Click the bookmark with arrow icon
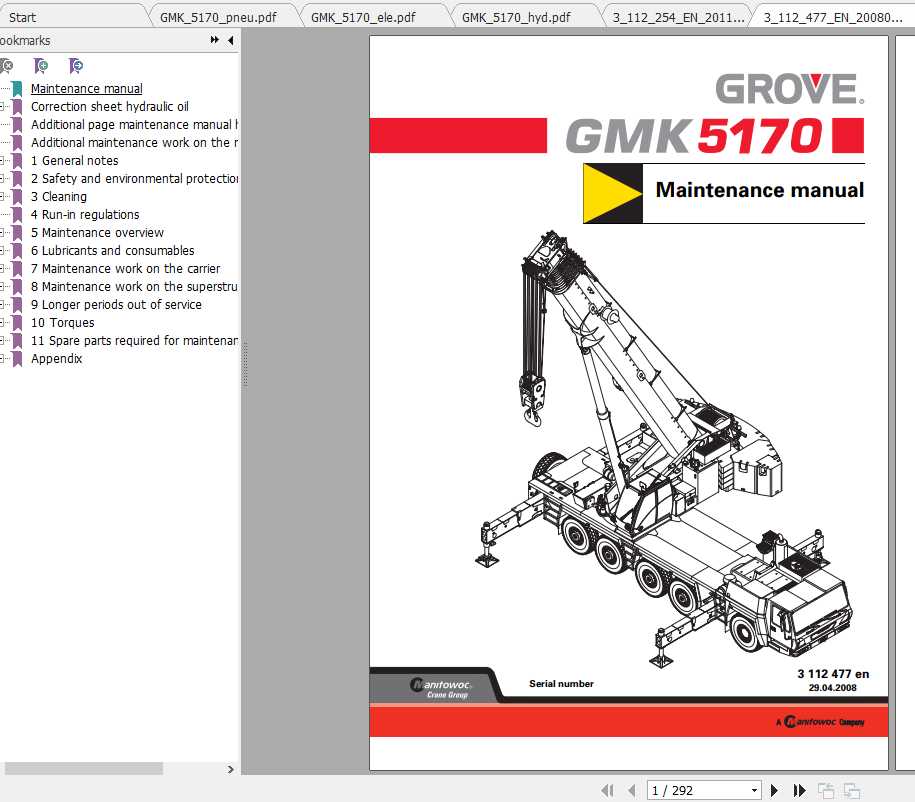Screen dimensions: 915x802 [x=76, y=66]
